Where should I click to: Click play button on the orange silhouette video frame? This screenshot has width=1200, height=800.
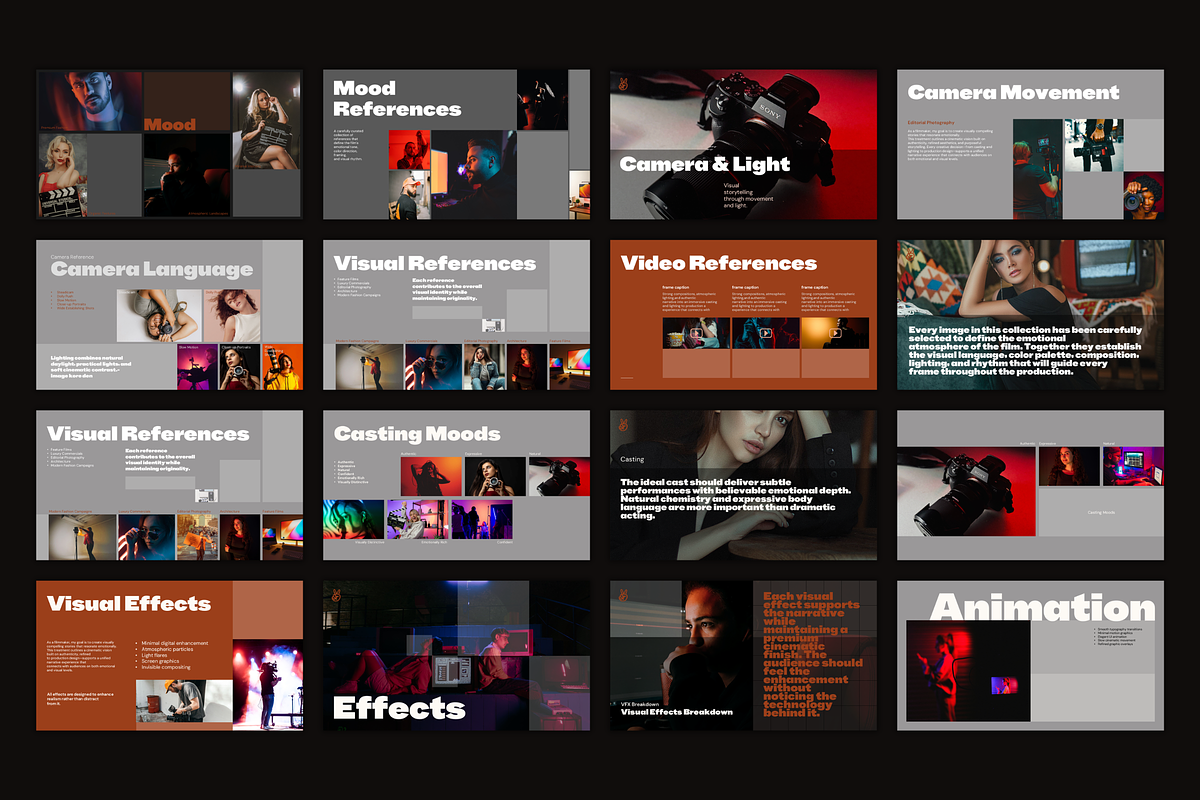tap(835, 334)
